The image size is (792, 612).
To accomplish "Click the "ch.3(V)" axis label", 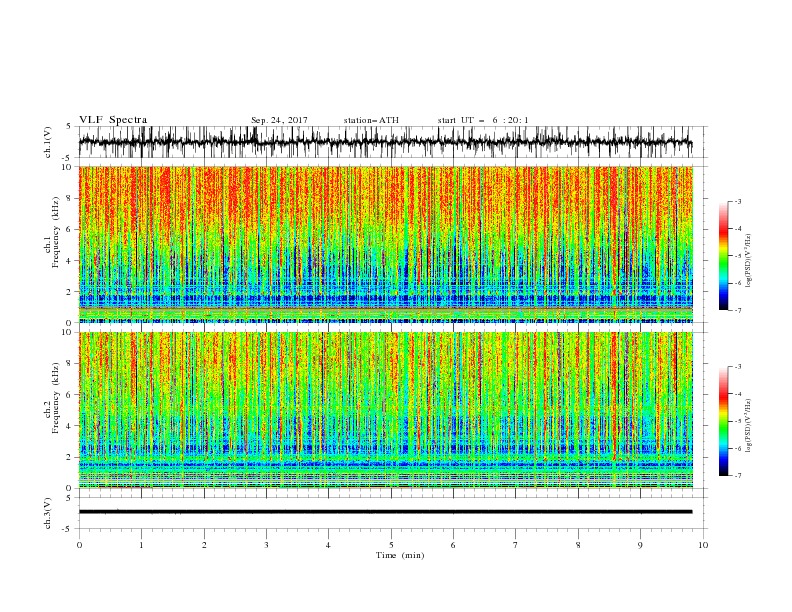I will [x=48, y=513].
